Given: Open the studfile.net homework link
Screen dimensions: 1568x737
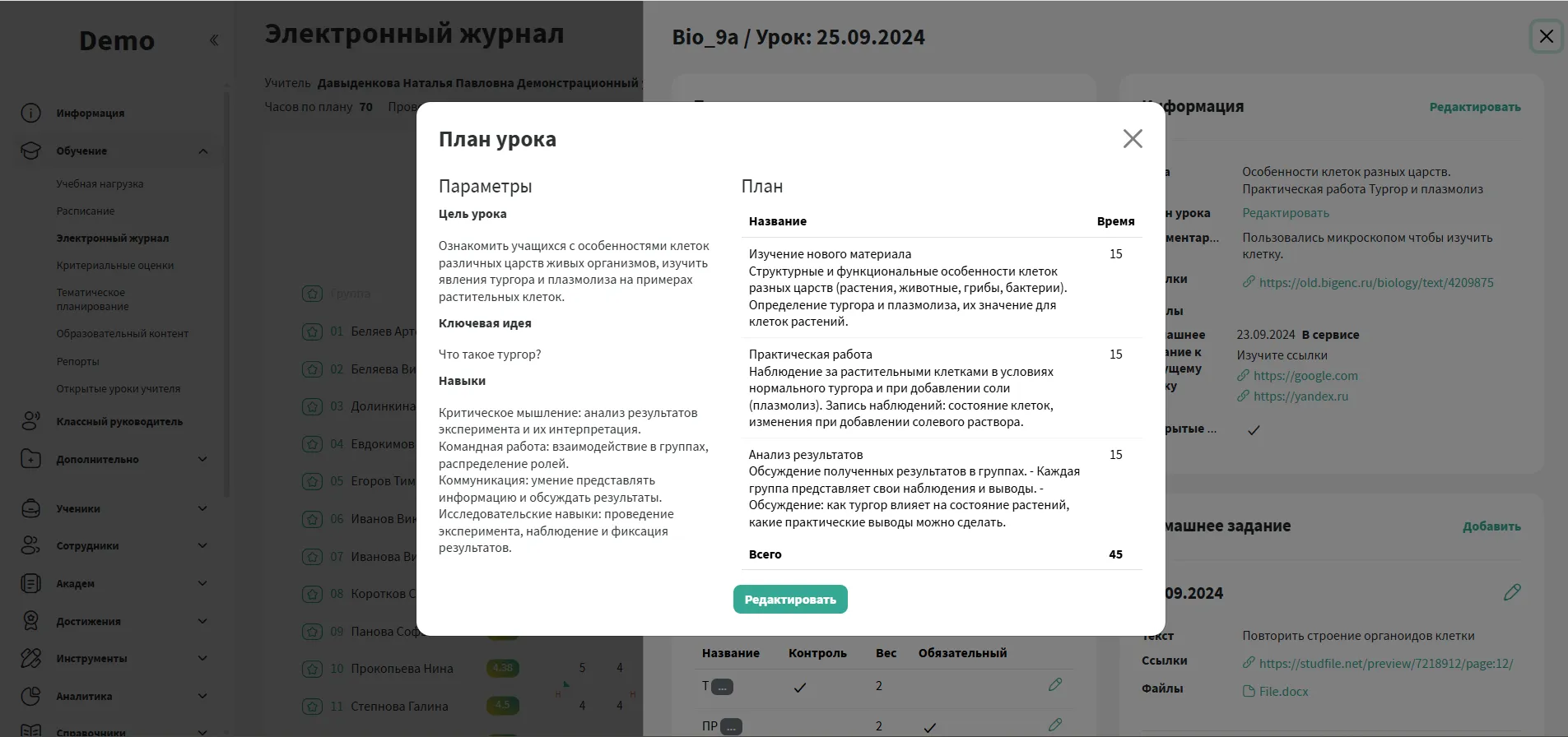Looking at the screenshot, I should point(1385,664).
